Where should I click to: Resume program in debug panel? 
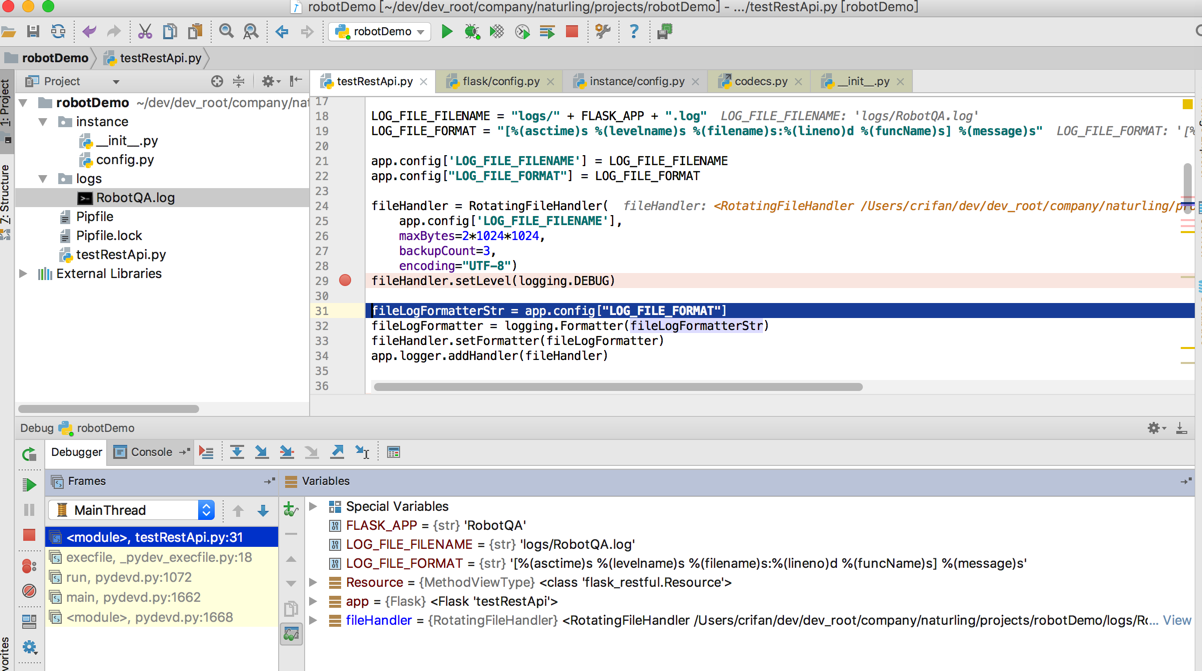(29, 485)
